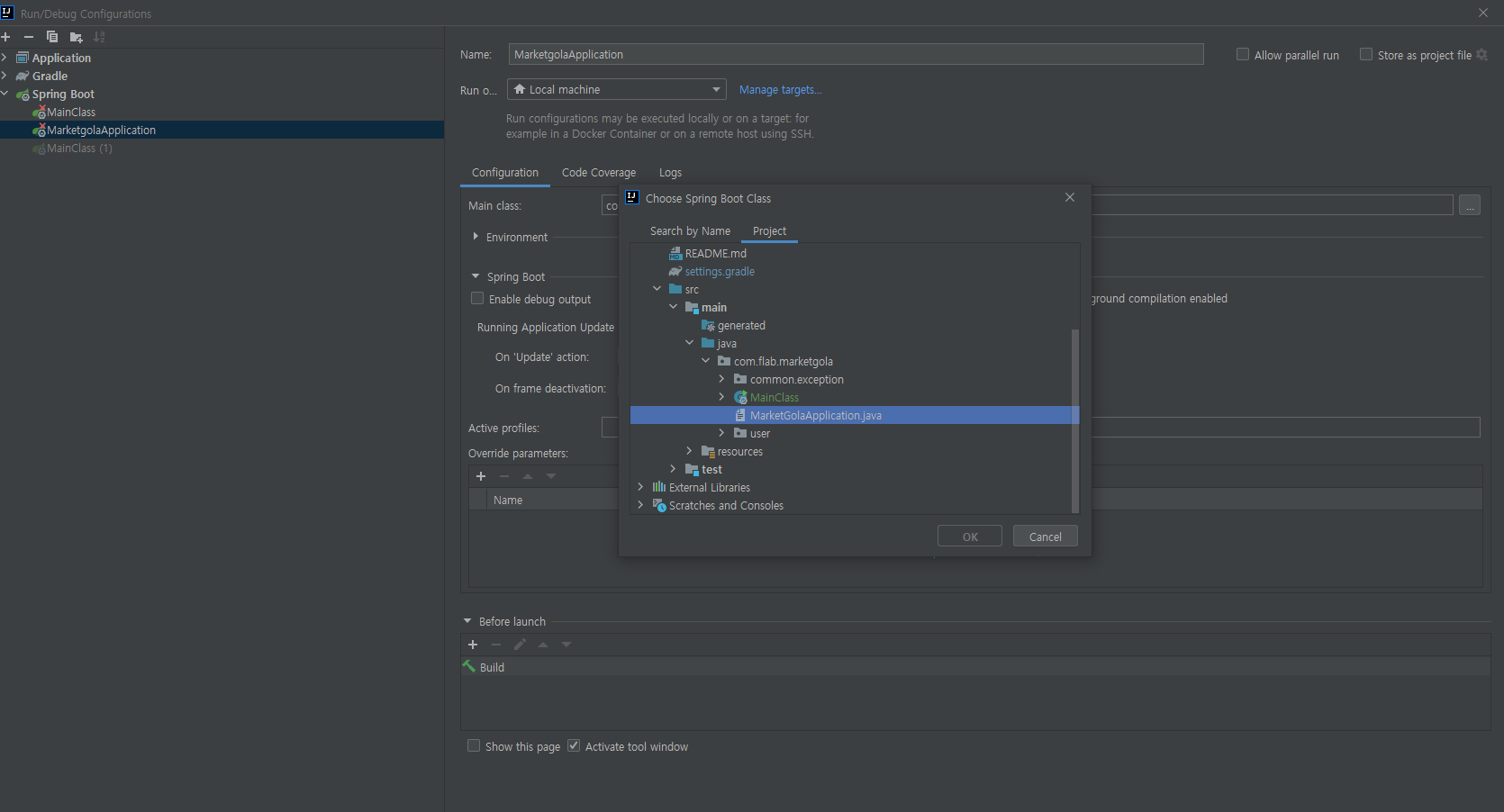Open the Manage targets link
This screenshot has width=1504, height=812.
click(780, 90)
